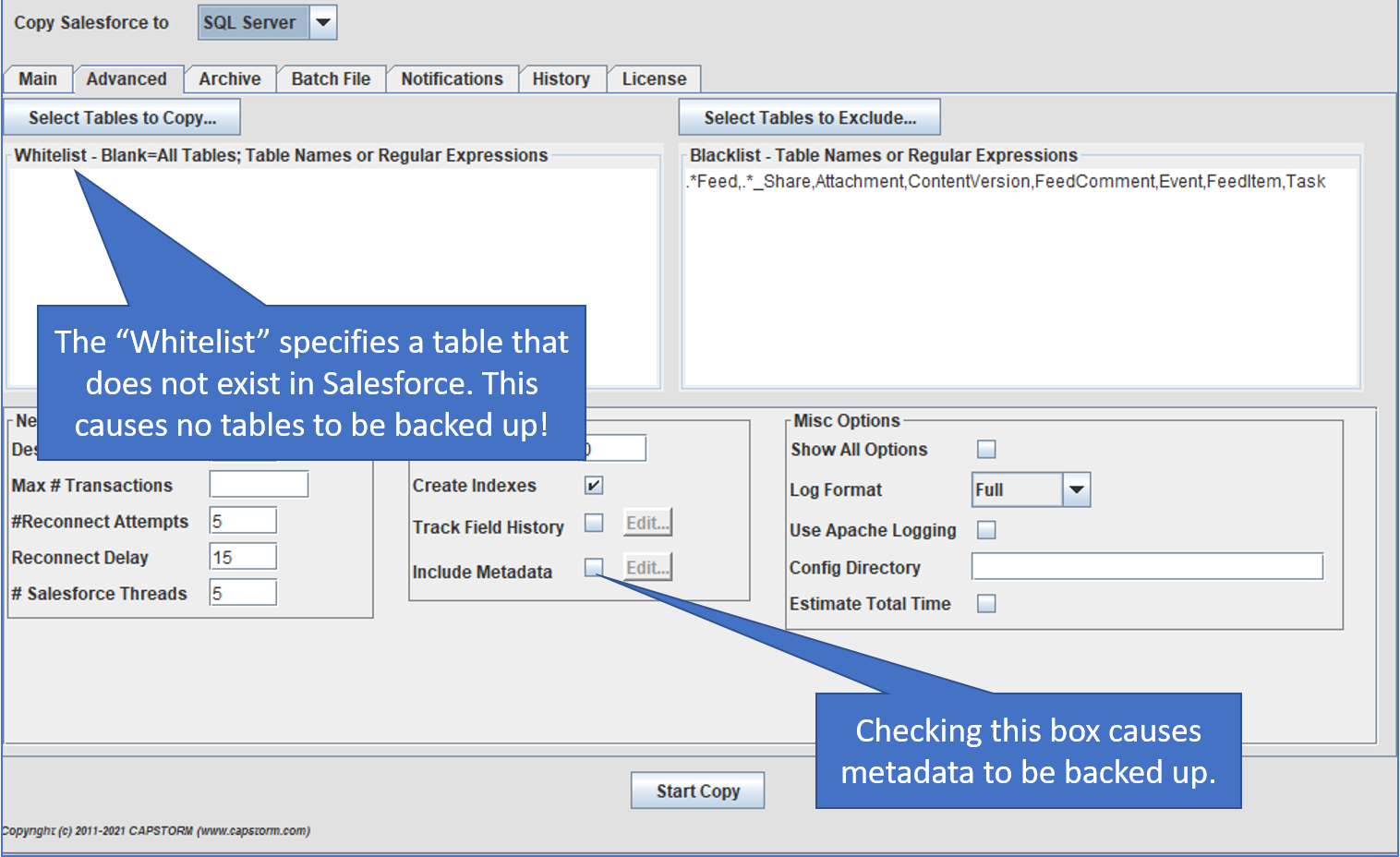Switch to the Advanced tab
Viewport: 1400px width, 857px height.
127,79
